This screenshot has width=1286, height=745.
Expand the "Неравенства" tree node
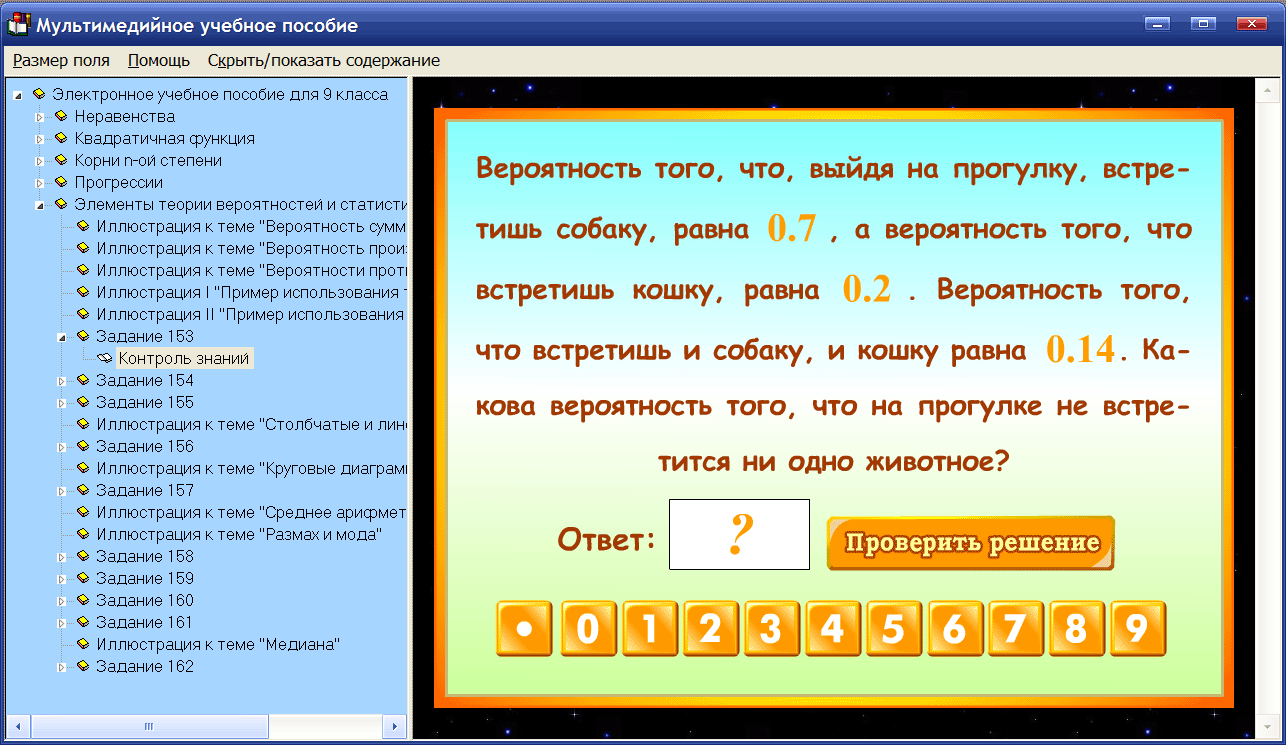38,116
